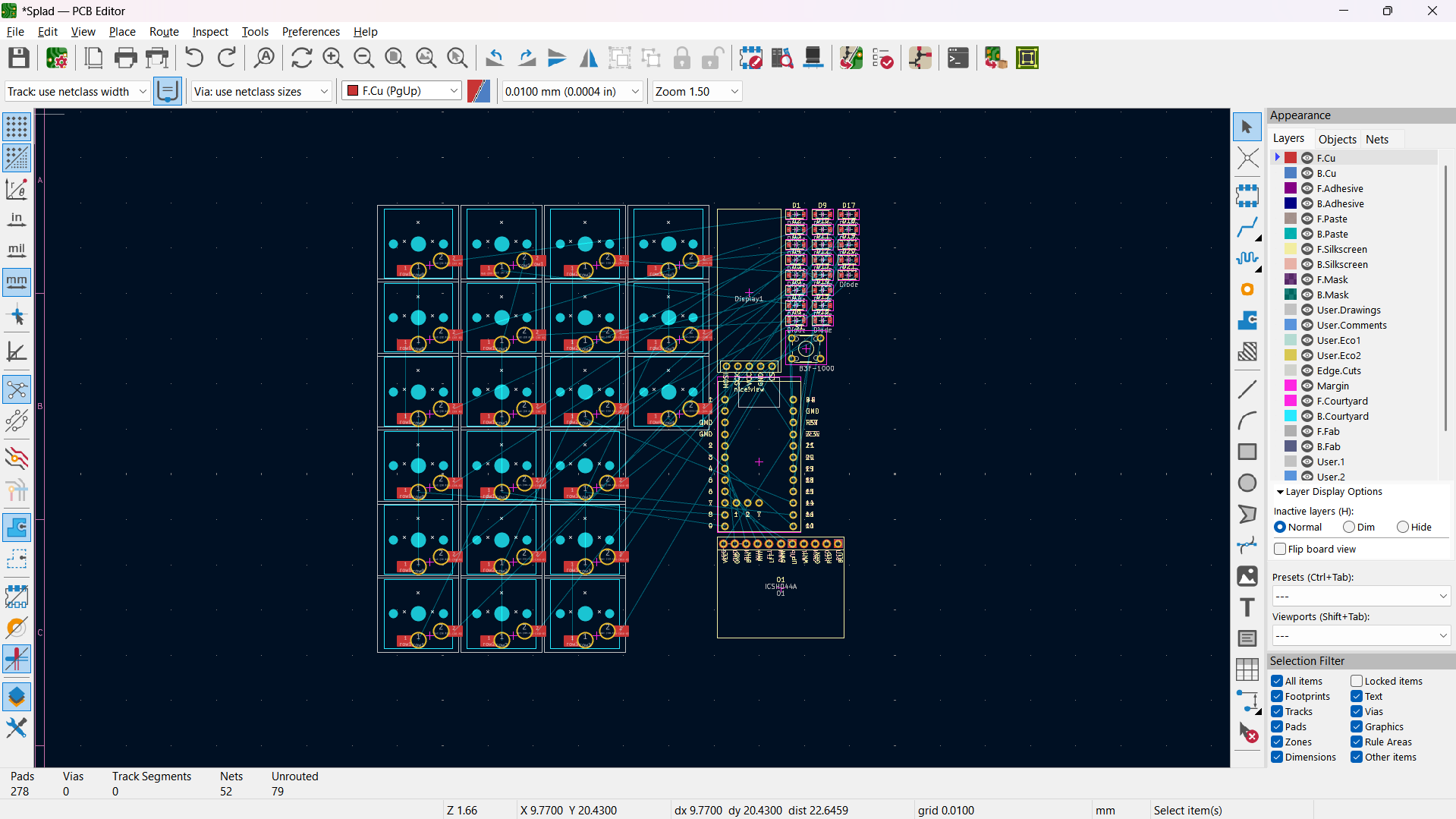This screenshot has width=1456, height=819.
Task: Switch display units to inches
Action: (16, 219)
